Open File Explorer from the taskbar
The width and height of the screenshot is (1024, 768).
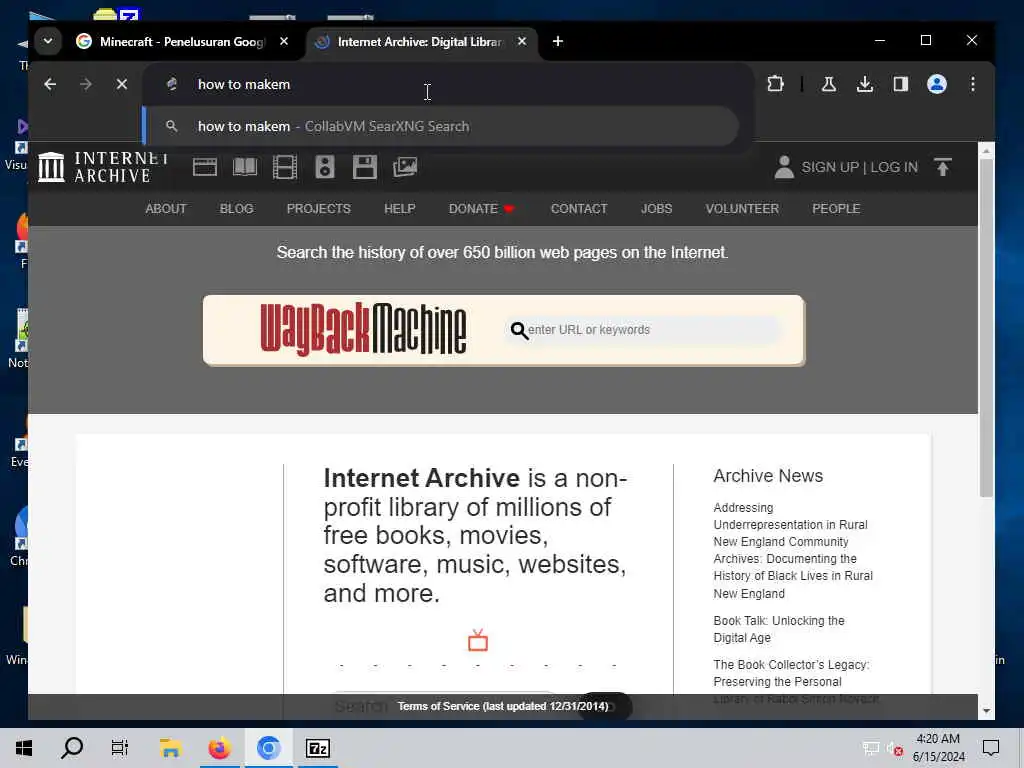click(x=170, y=748)
